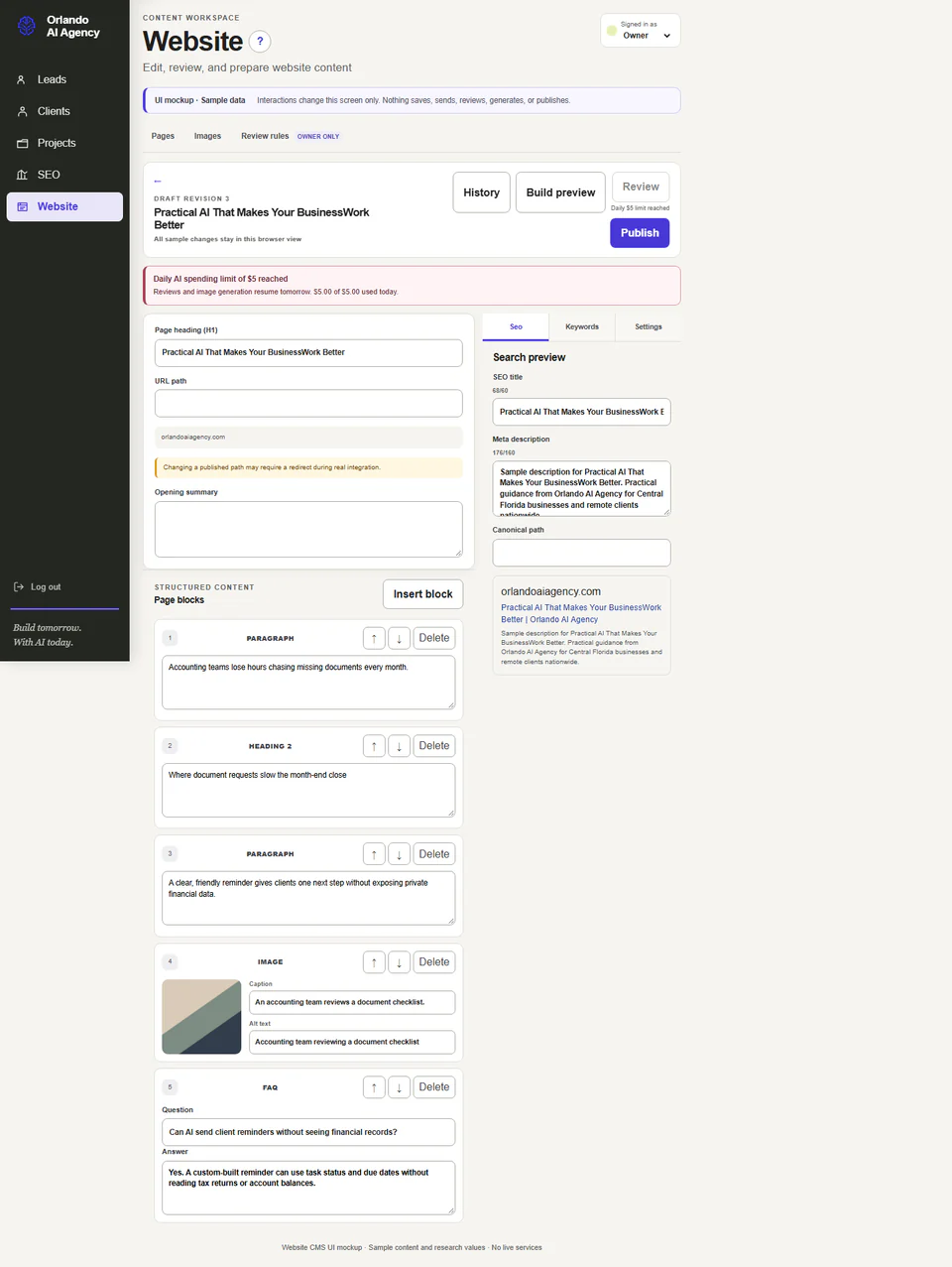Click the 'orlandoaiagency.com' domain text under URL path
Image resolution: width=952 pixels, height=1267 pixels.
pos(193,437)
